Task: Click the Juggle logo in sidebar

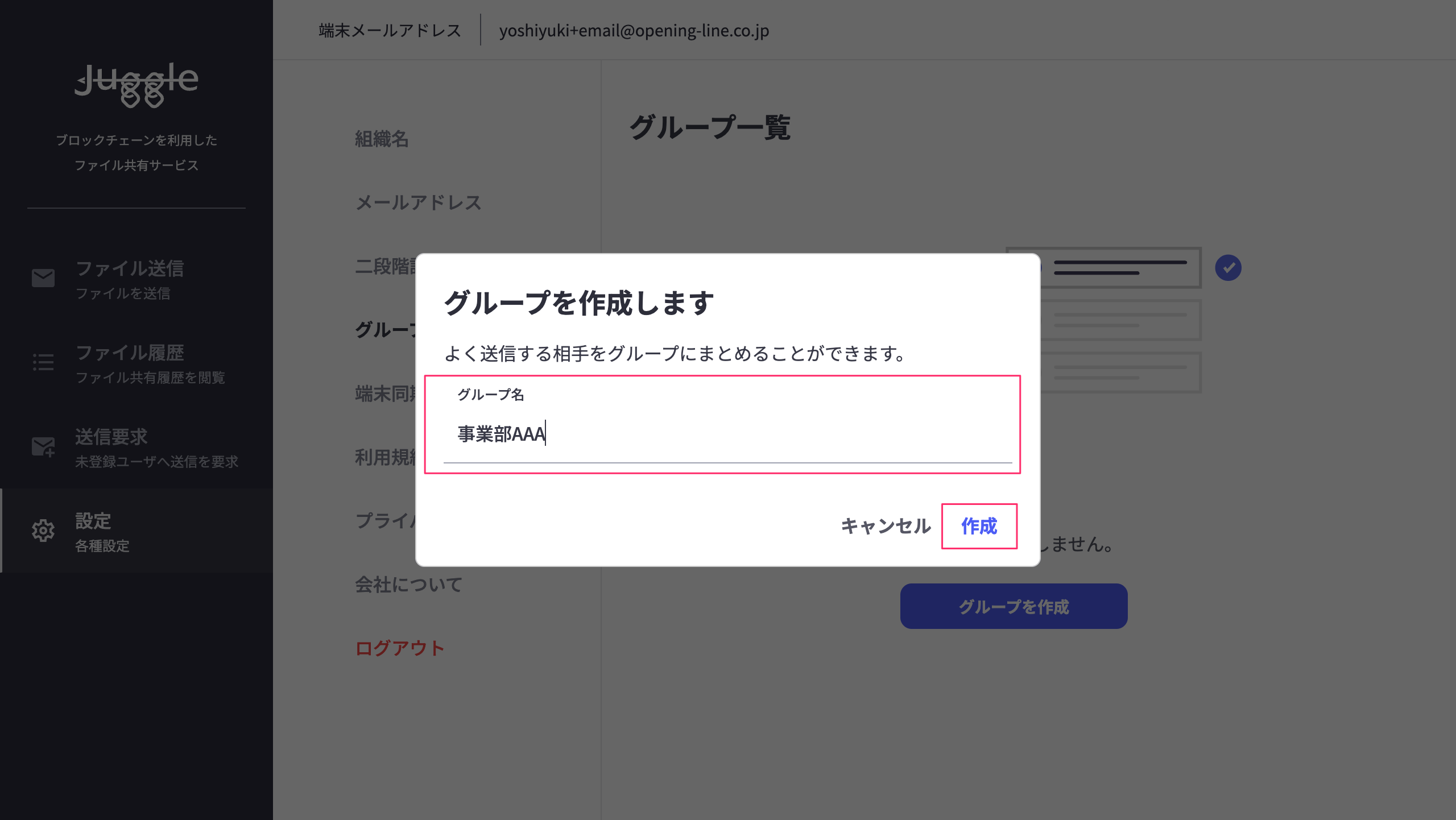Action: pyautogui.click(x=136, y=84)
